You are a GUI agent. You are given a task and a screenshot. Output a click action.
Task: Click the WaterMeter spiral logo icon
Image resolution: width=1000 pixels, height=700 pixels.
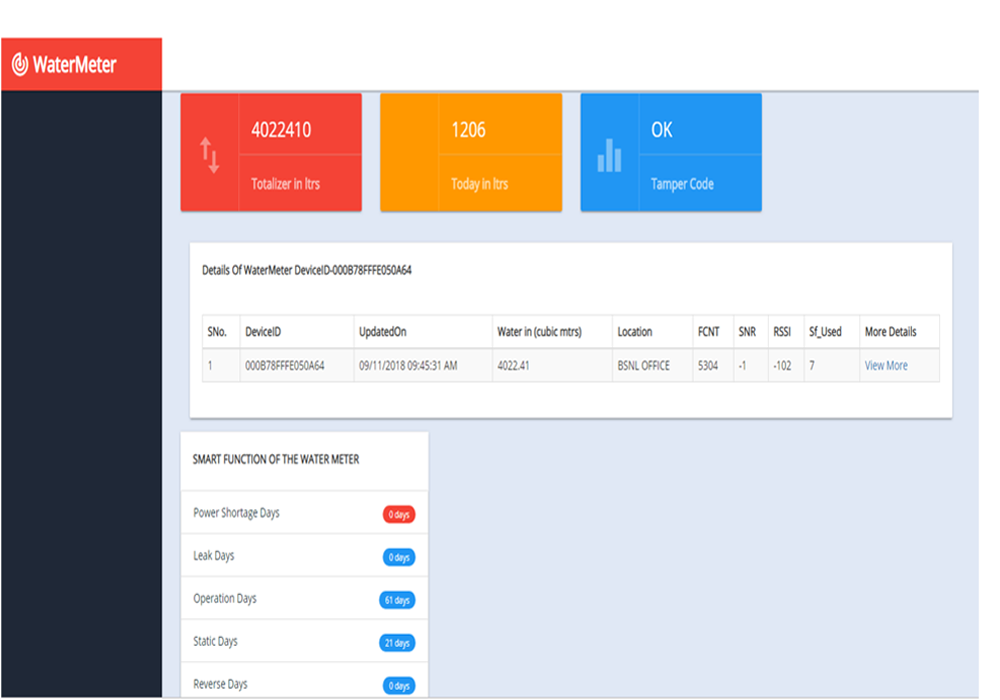tap(20, 65)
